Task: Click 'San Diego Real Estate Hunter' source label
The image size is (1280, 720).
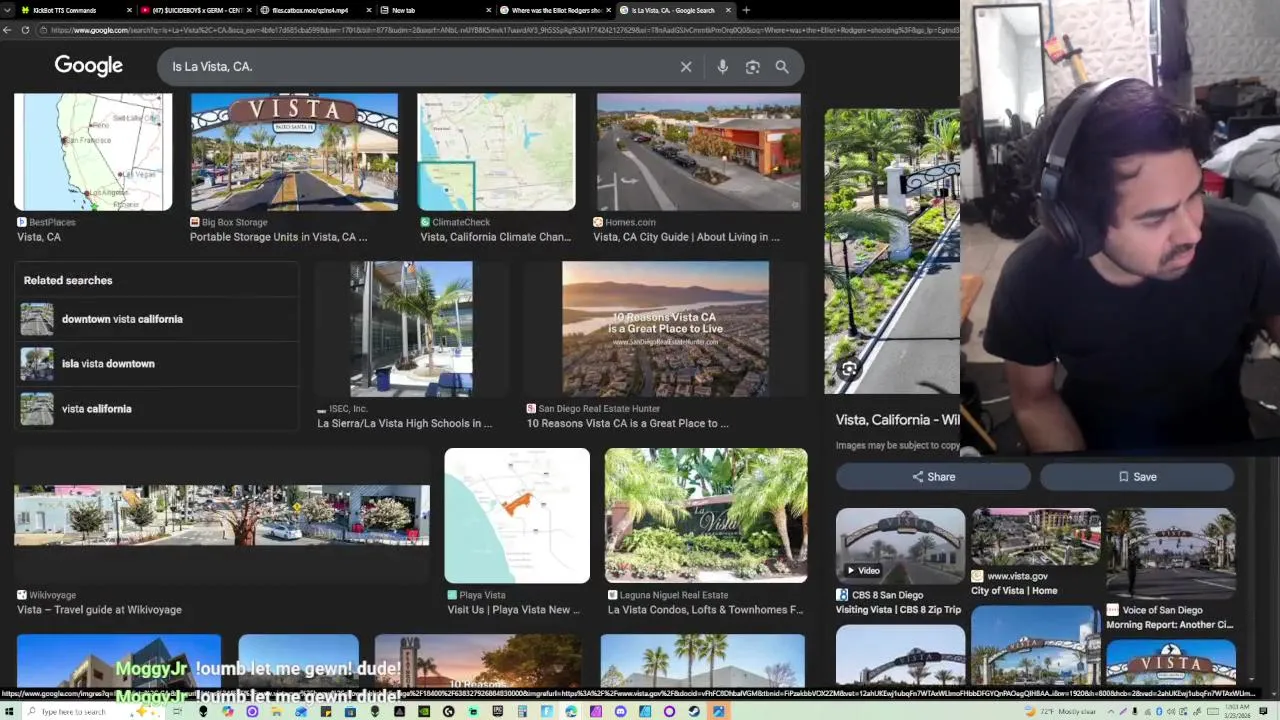Action: point(599,409)
